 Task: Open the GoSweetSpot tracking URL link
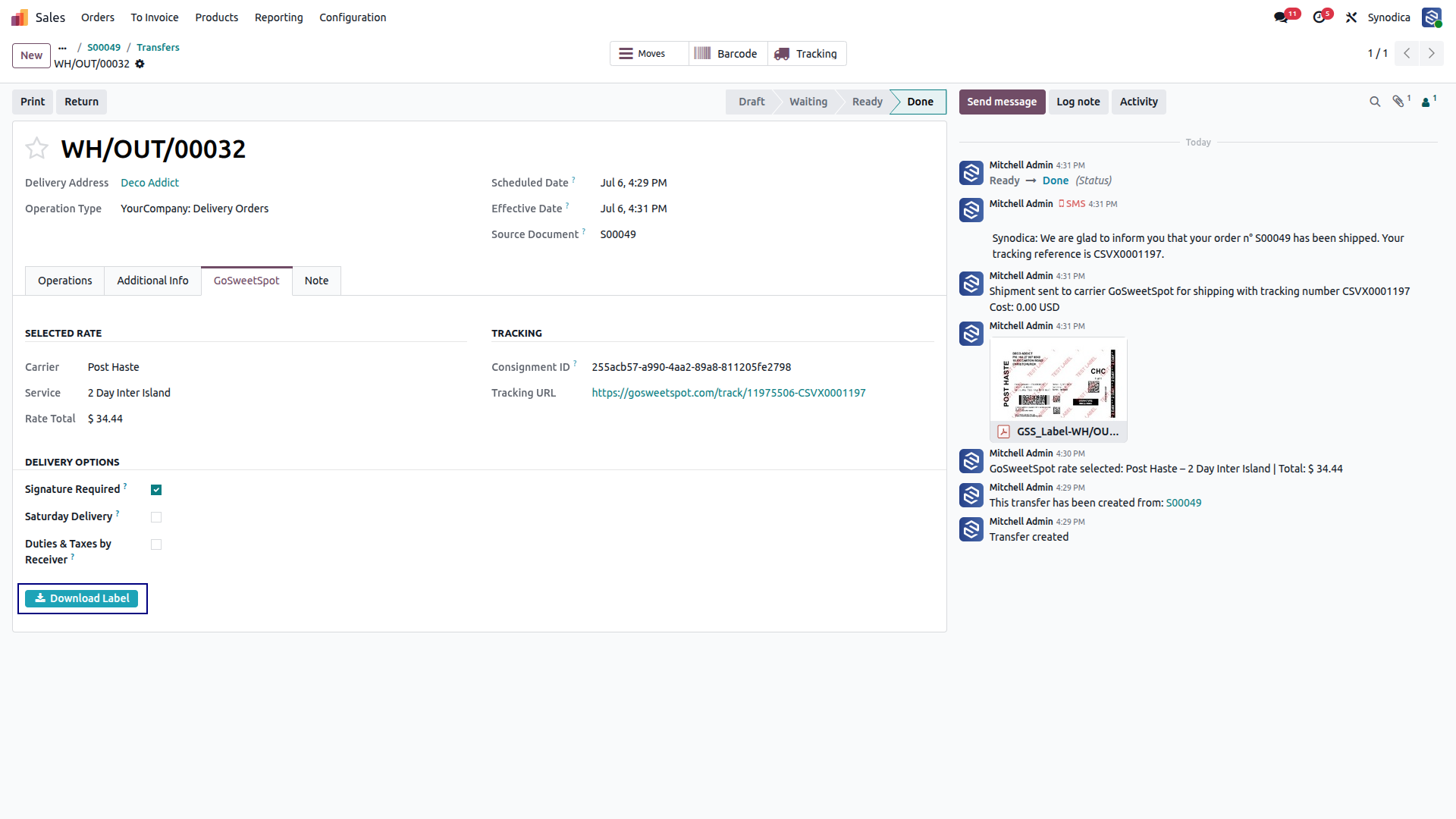pos(729,393)
